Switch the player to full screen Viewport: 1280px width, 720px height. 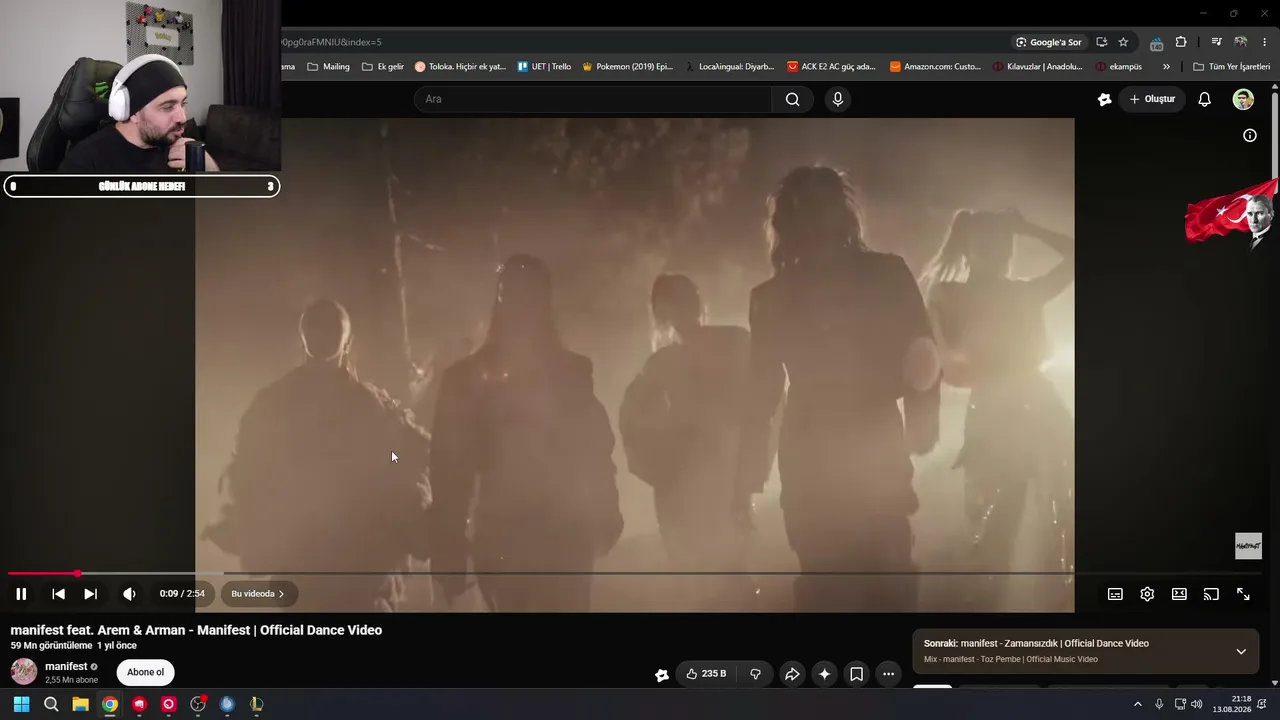click(1243, 594)
